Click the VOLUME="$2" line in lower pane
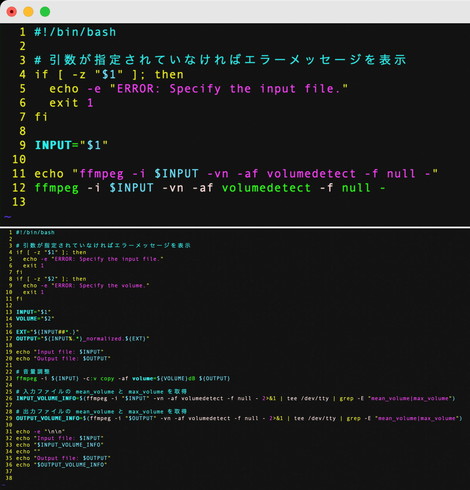 tap(35, 319)
